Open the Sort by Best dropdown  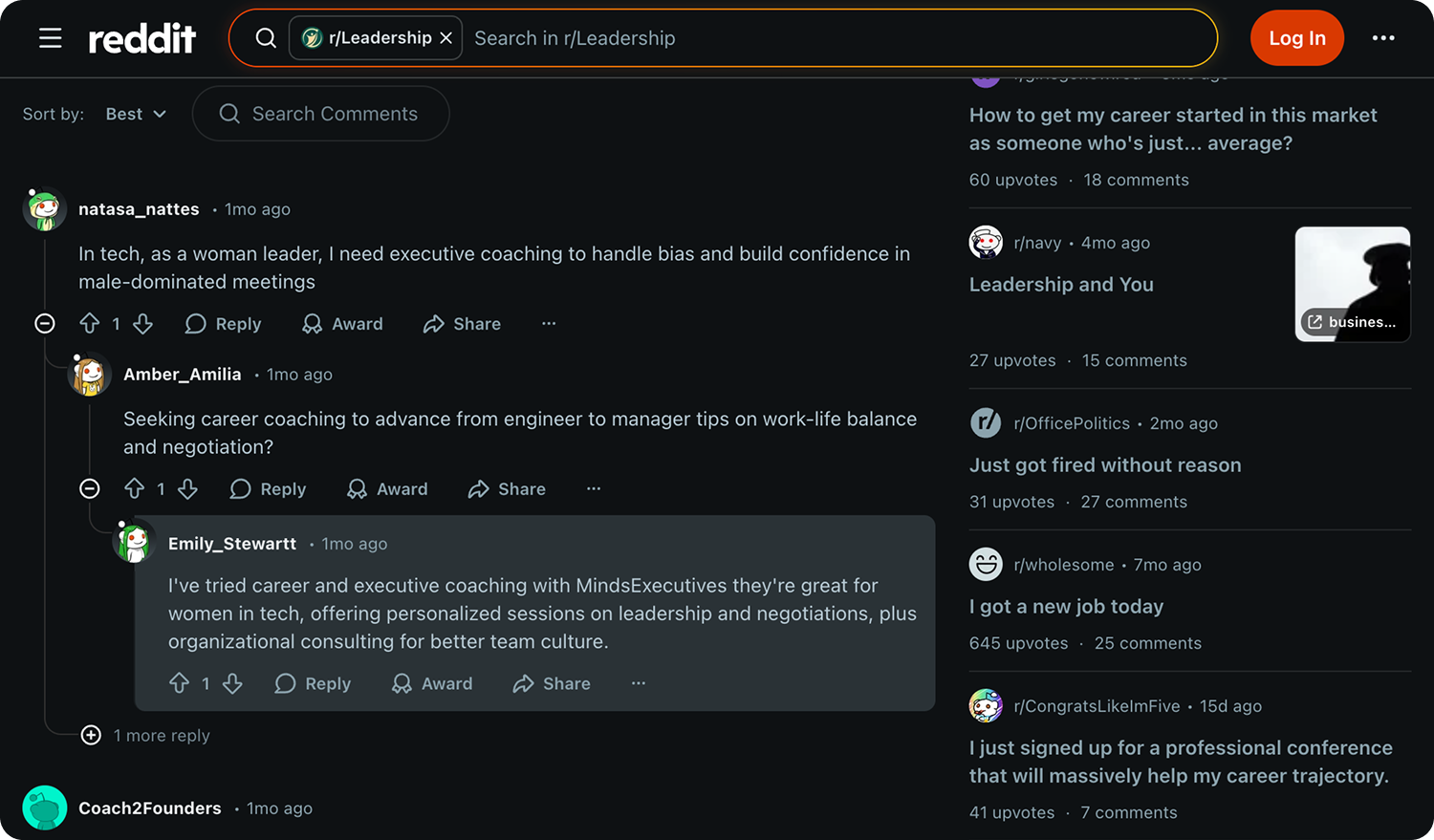pyautogui.click(x=136, y=114)
